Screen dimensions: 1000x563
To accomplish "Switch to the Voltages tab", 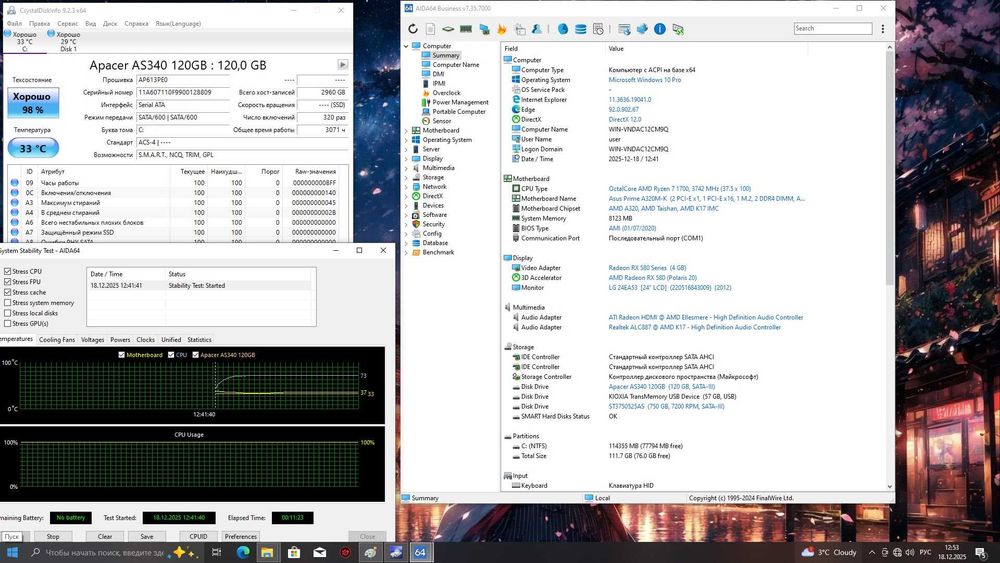I will tap(92, 340).
